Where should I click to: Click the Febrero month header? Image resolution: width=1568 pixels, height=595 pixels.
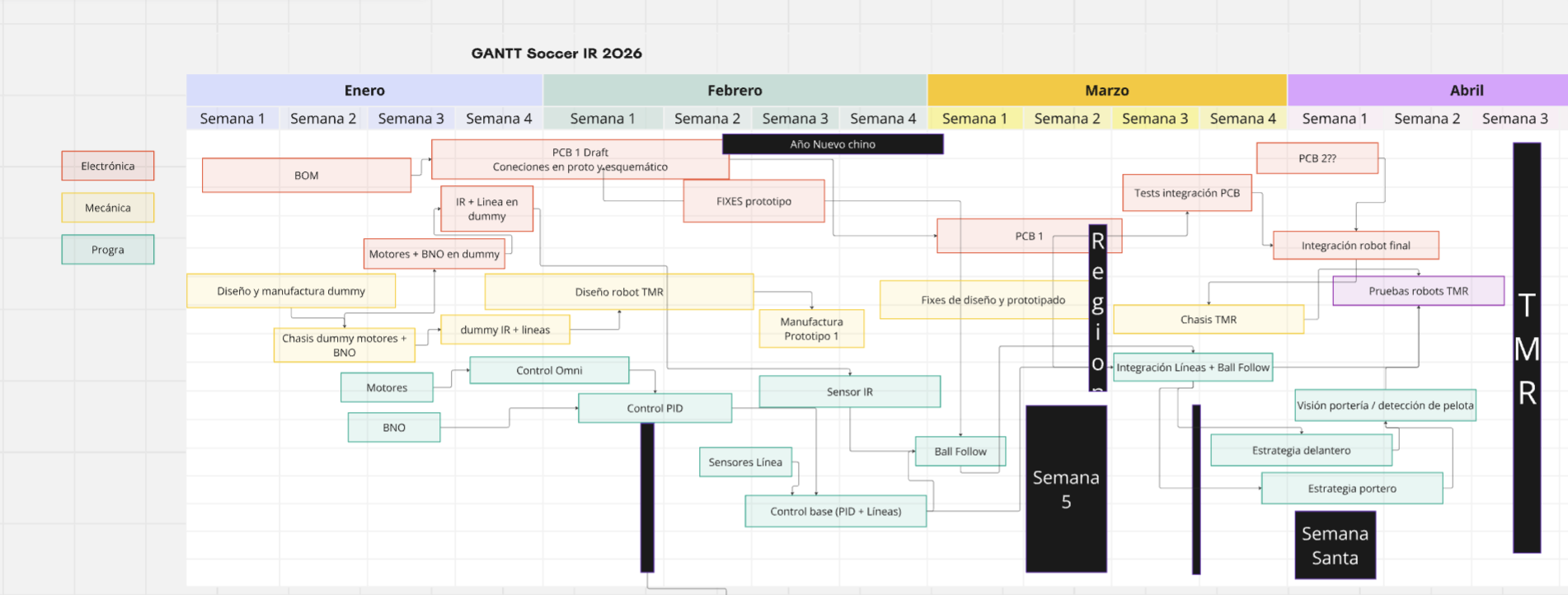point(735,91)
